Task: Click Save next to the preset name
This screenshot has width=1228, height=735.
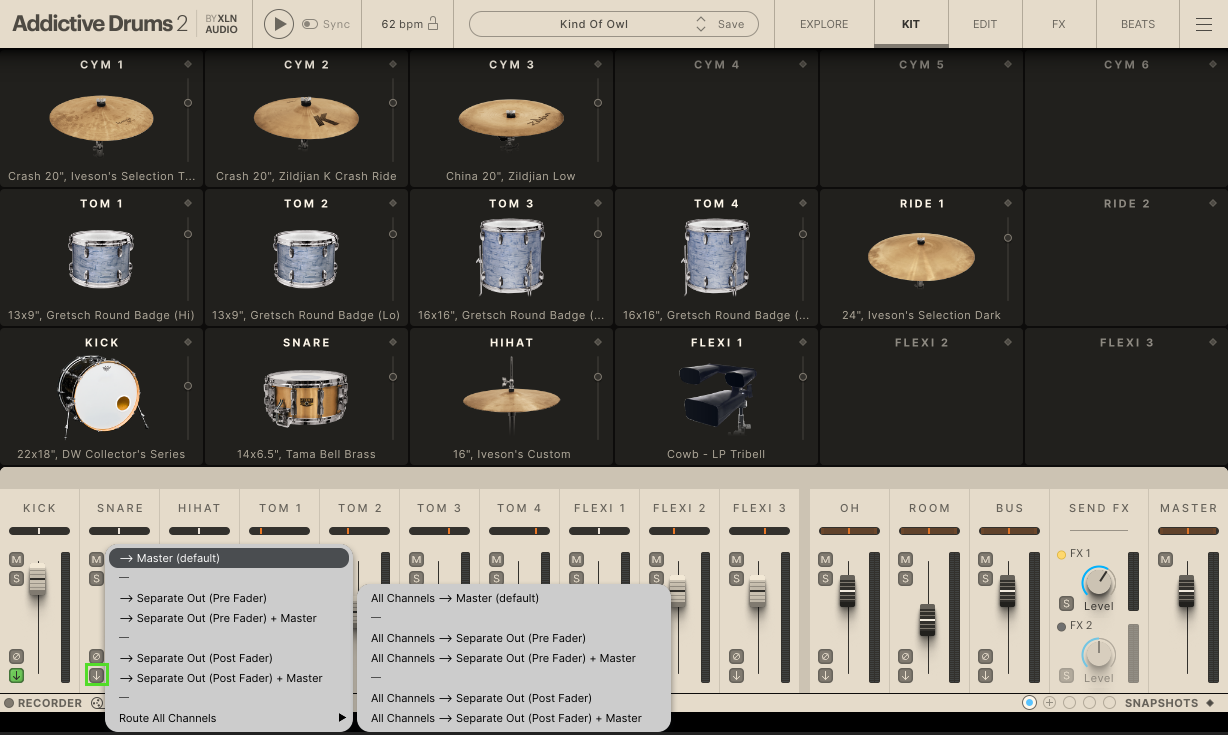Action: [731, 24]
